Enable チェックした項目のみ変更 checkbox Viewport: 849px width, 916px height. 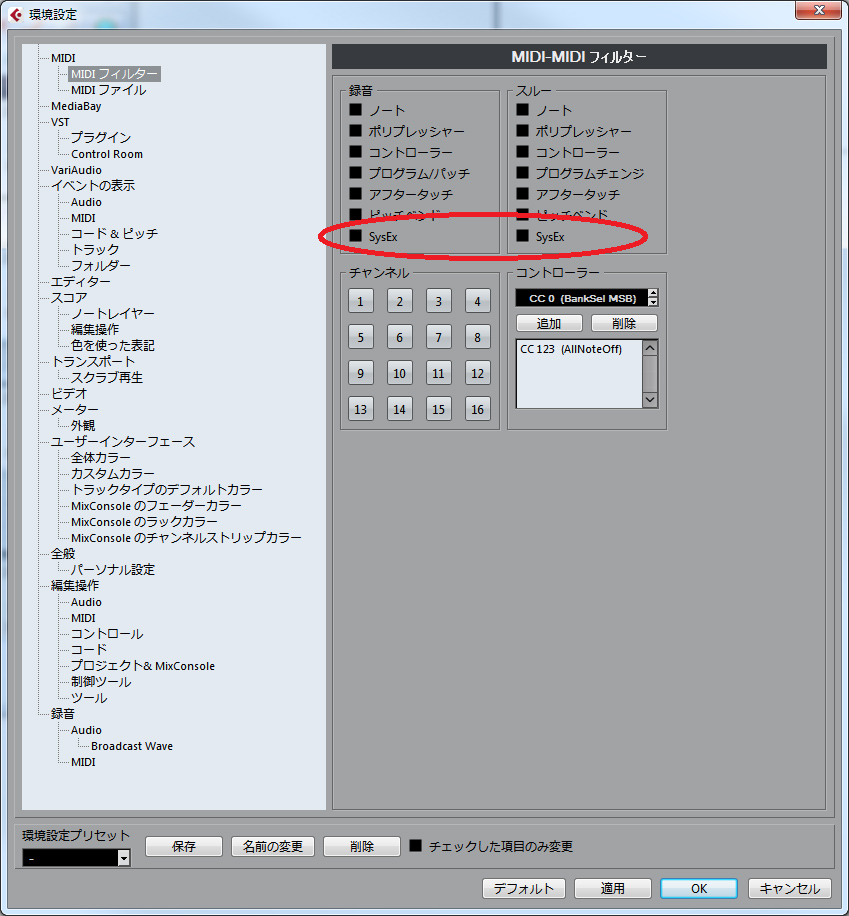tap(415, 846)
